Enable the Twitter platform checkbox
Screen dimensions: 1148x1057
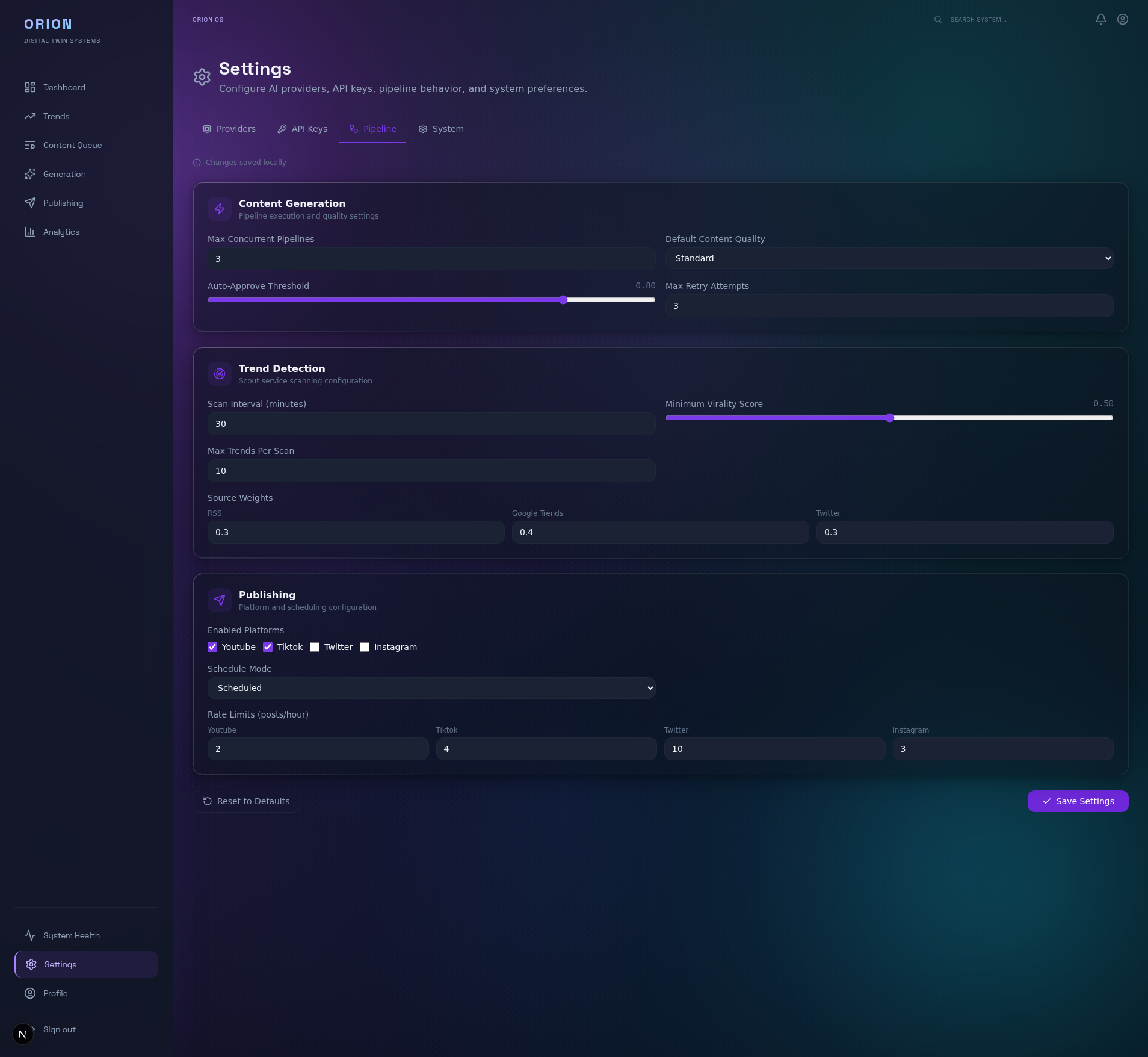pyautogui.click(x=315, y=647)
